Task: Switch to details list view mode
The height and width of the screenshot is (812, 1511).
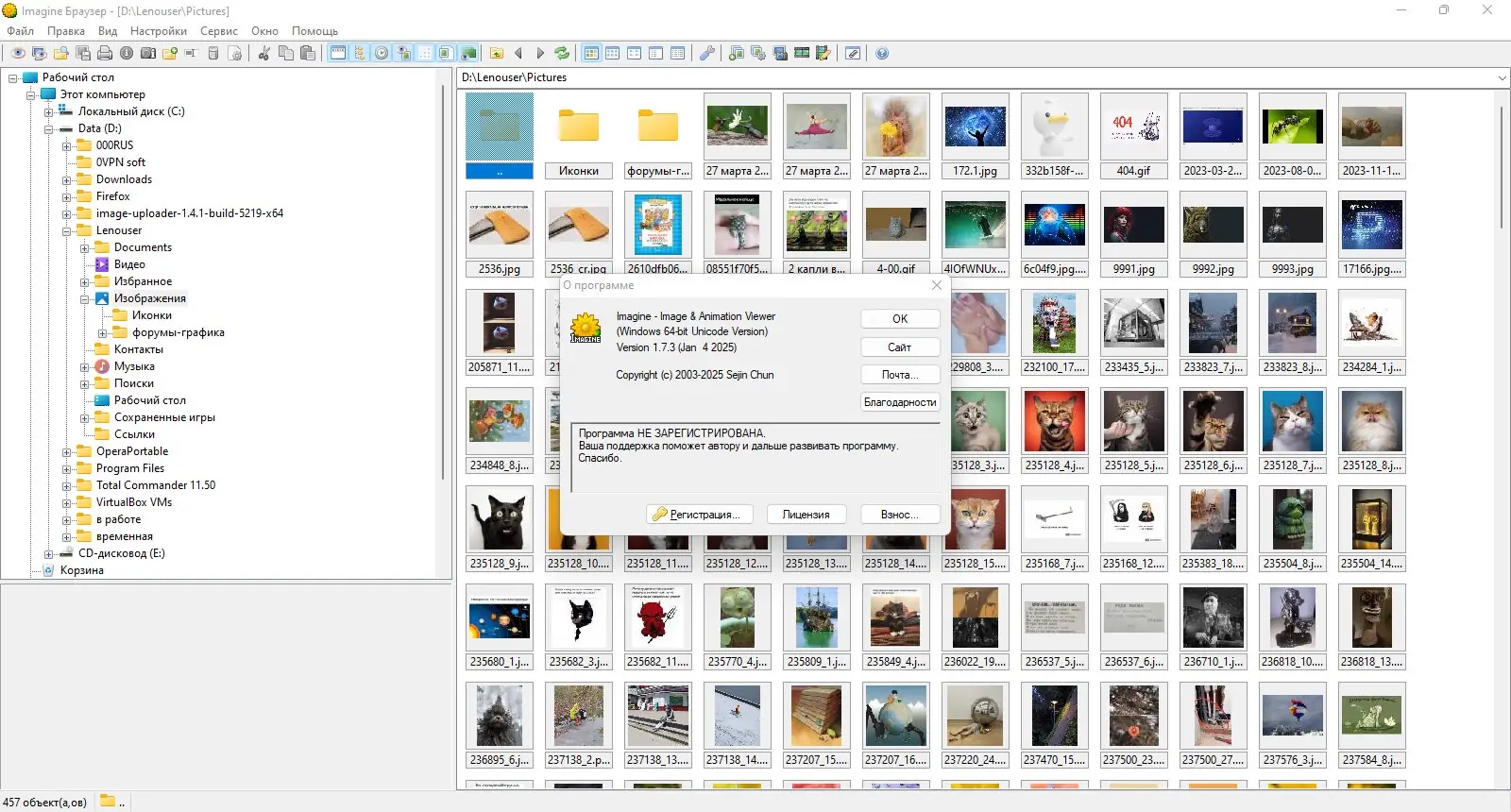Action: [677, 53]
